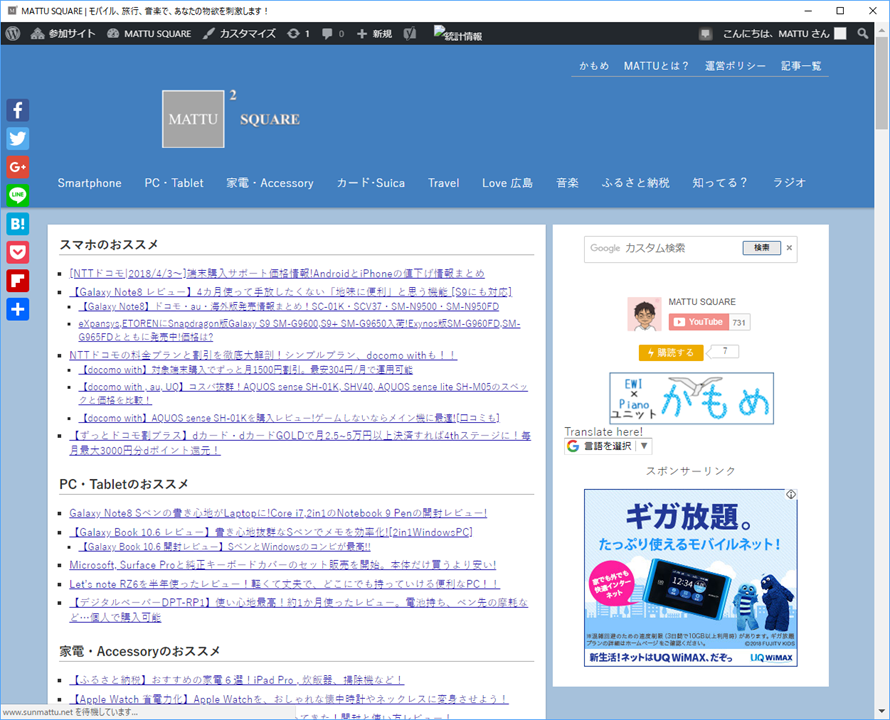Open かもめ top link
890x720 pixels.
594,66
